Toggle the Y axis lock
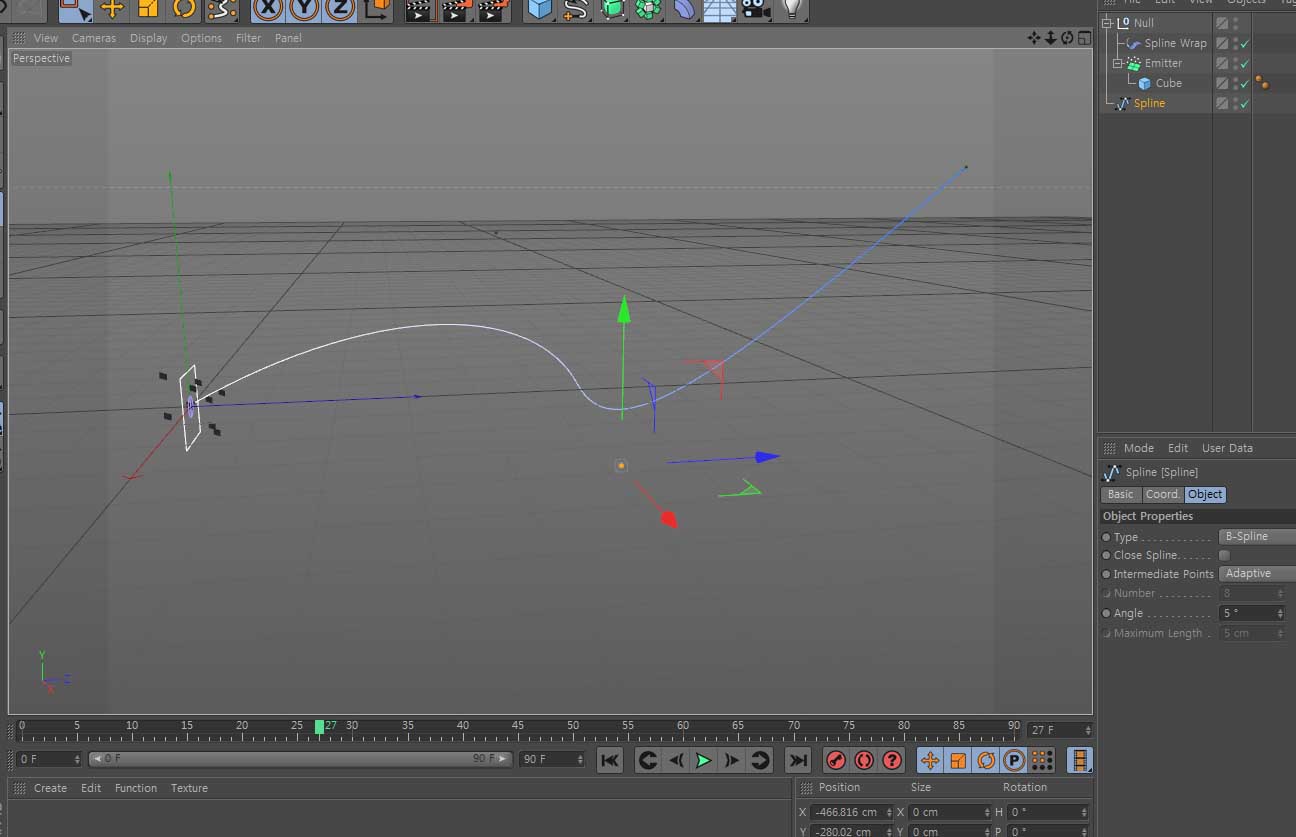The image size is (1296, 837). pos(304,9)
